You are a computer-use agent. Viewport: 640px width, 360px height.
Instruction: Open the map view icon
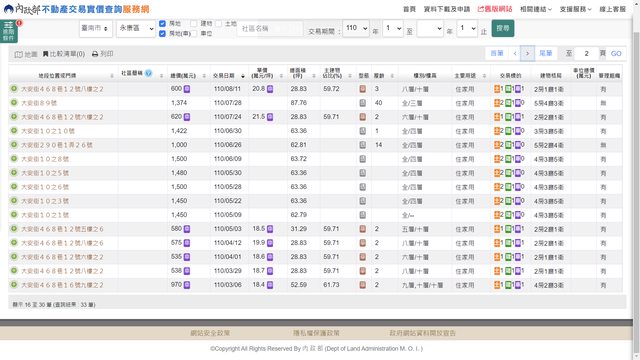pyautogui.click(x=18, y=54)
